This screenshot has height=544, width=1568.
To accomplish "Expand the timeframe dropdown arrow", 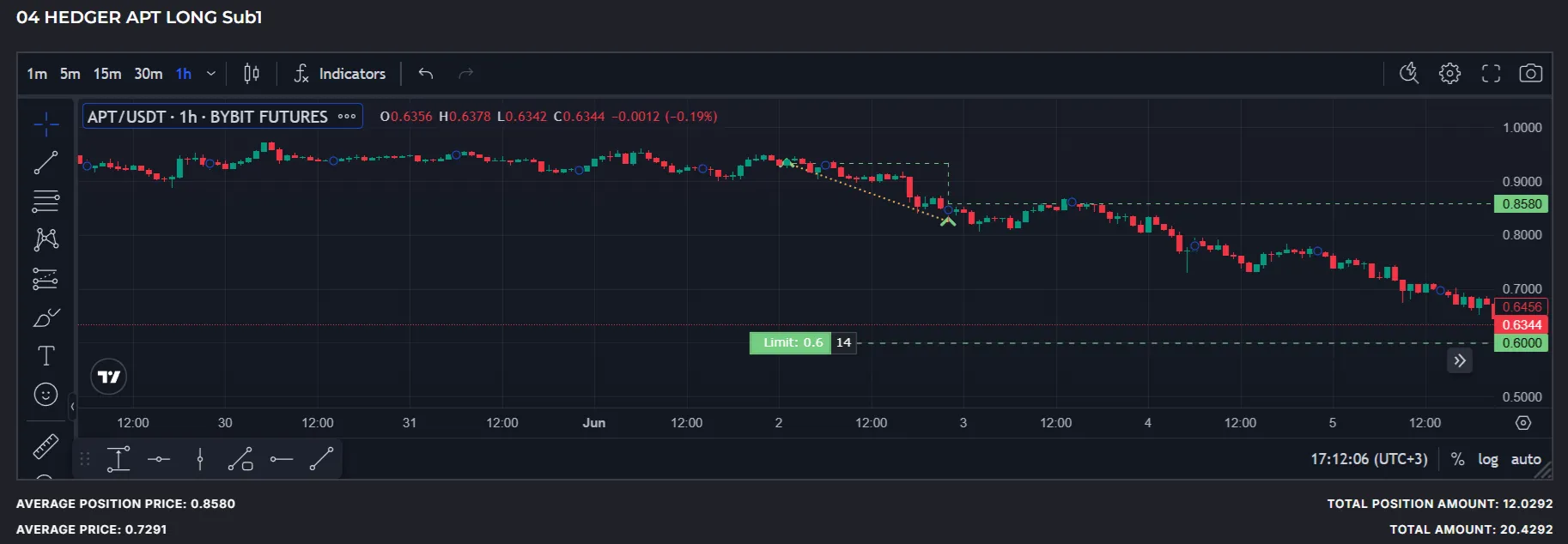I will [x=211, y=74].
